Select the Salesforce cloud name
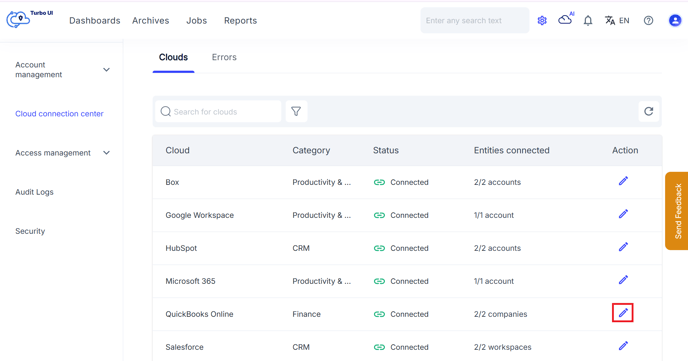Viewport: 688px width, 361px height. click(184, 347)
